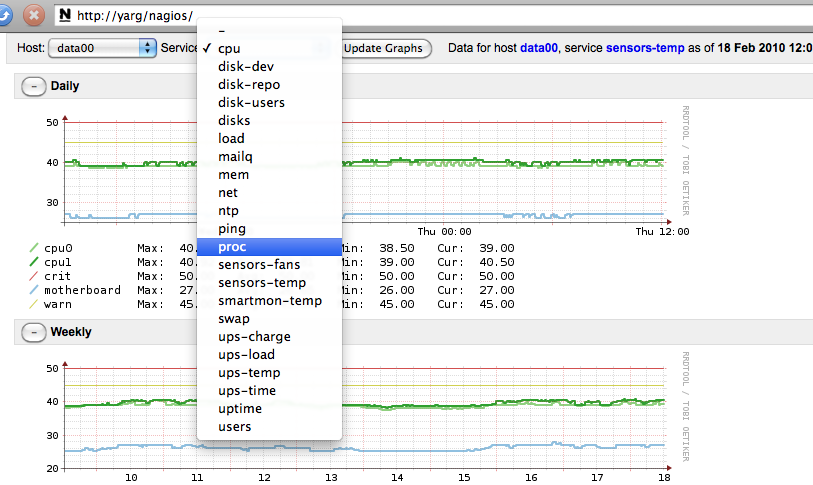Screen dimensions: 813x485
Task: Select the disks service option
Action: pyautogui.click(x=269, y=120)
